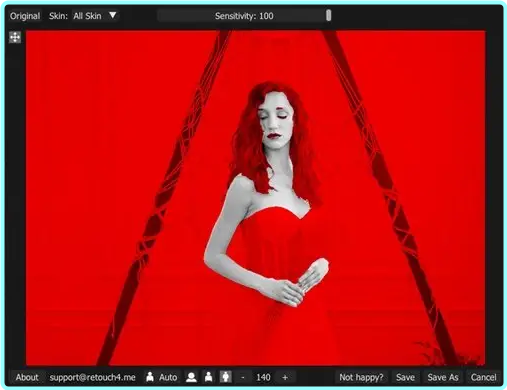Click the scale value field showing 140
The height and width of the screenshot is (390, 507).
pos(263,377)
